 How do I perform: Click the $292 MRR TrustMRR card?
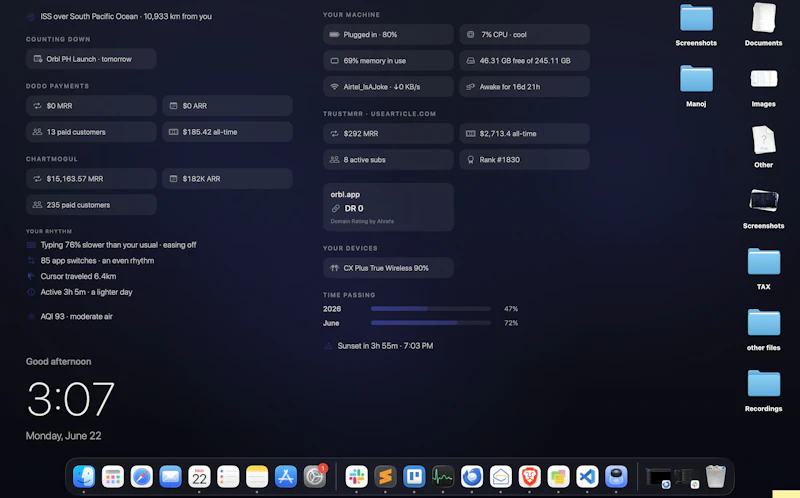[x=388, y=133]
